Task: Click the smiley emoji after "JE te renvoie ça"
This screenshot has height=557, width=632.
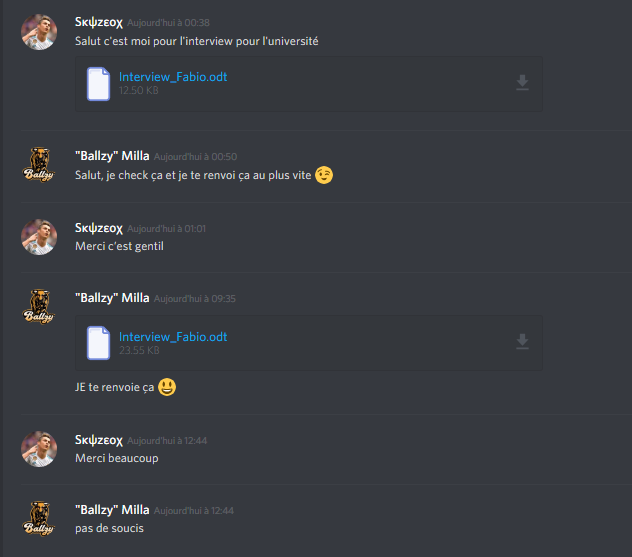Action: pyautogui.click(x=167, y=387)
